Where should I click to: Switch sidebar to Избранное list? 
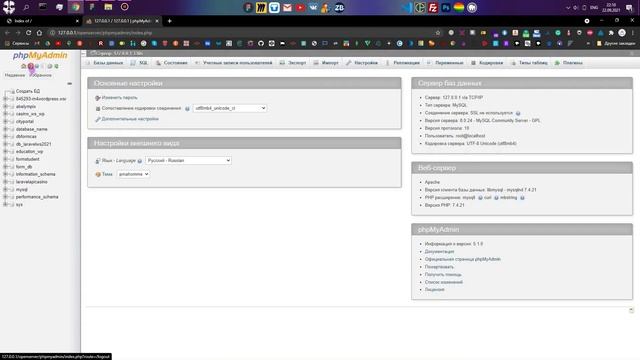click(40, 76)
